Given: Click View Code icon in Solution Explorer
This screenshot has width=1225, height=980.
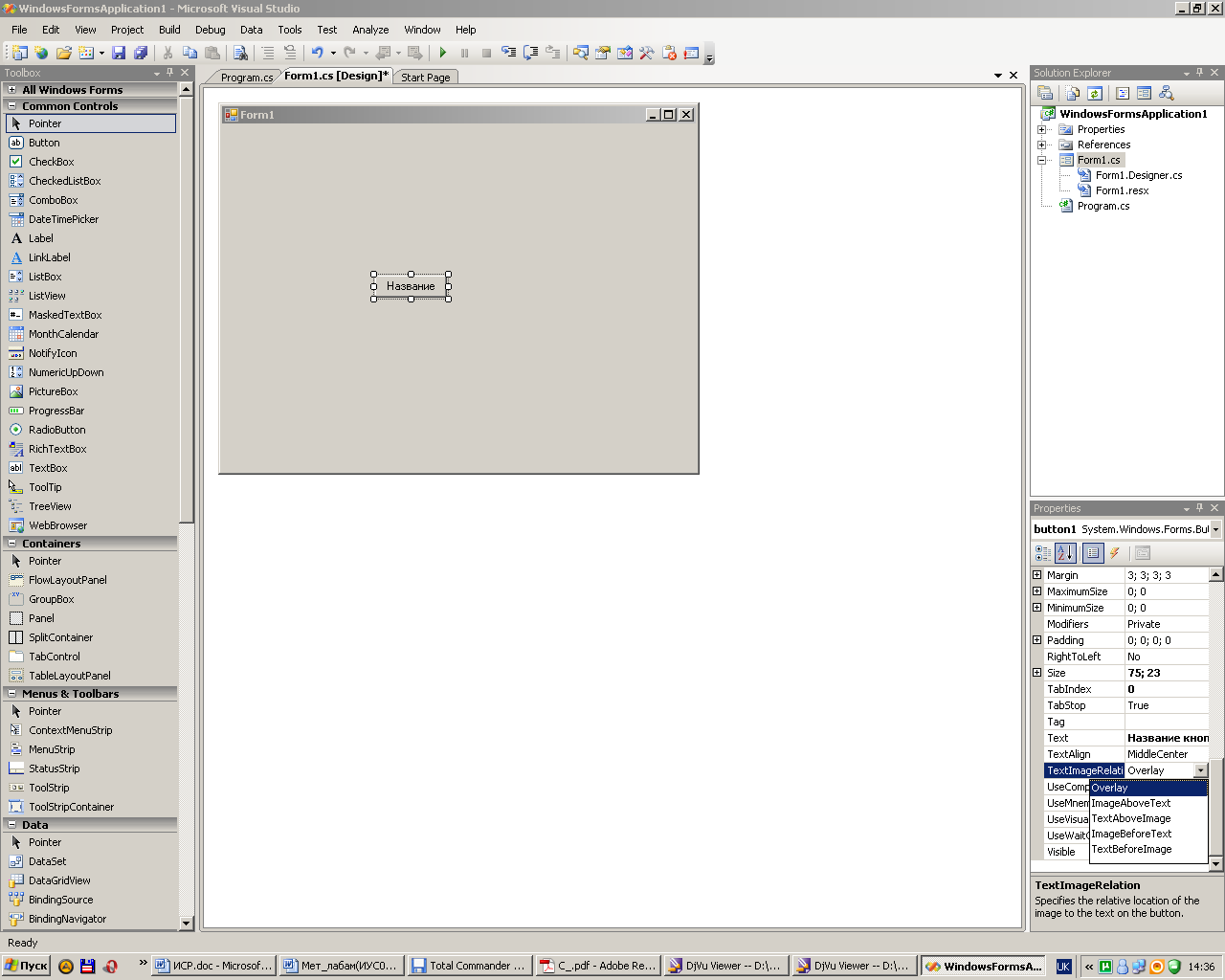Looking at the screenshot, I should point(1123,93).
